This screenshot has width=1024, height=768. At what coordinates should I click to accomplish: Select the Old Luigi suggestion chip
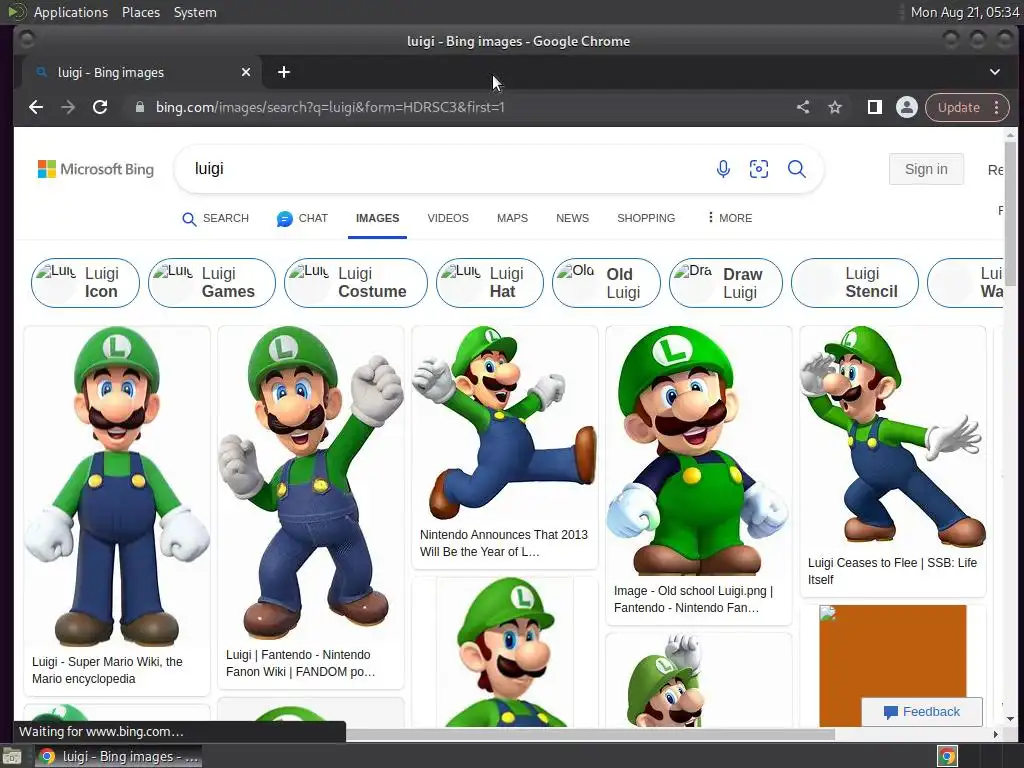pyautogui.click(x=606, y=283)
